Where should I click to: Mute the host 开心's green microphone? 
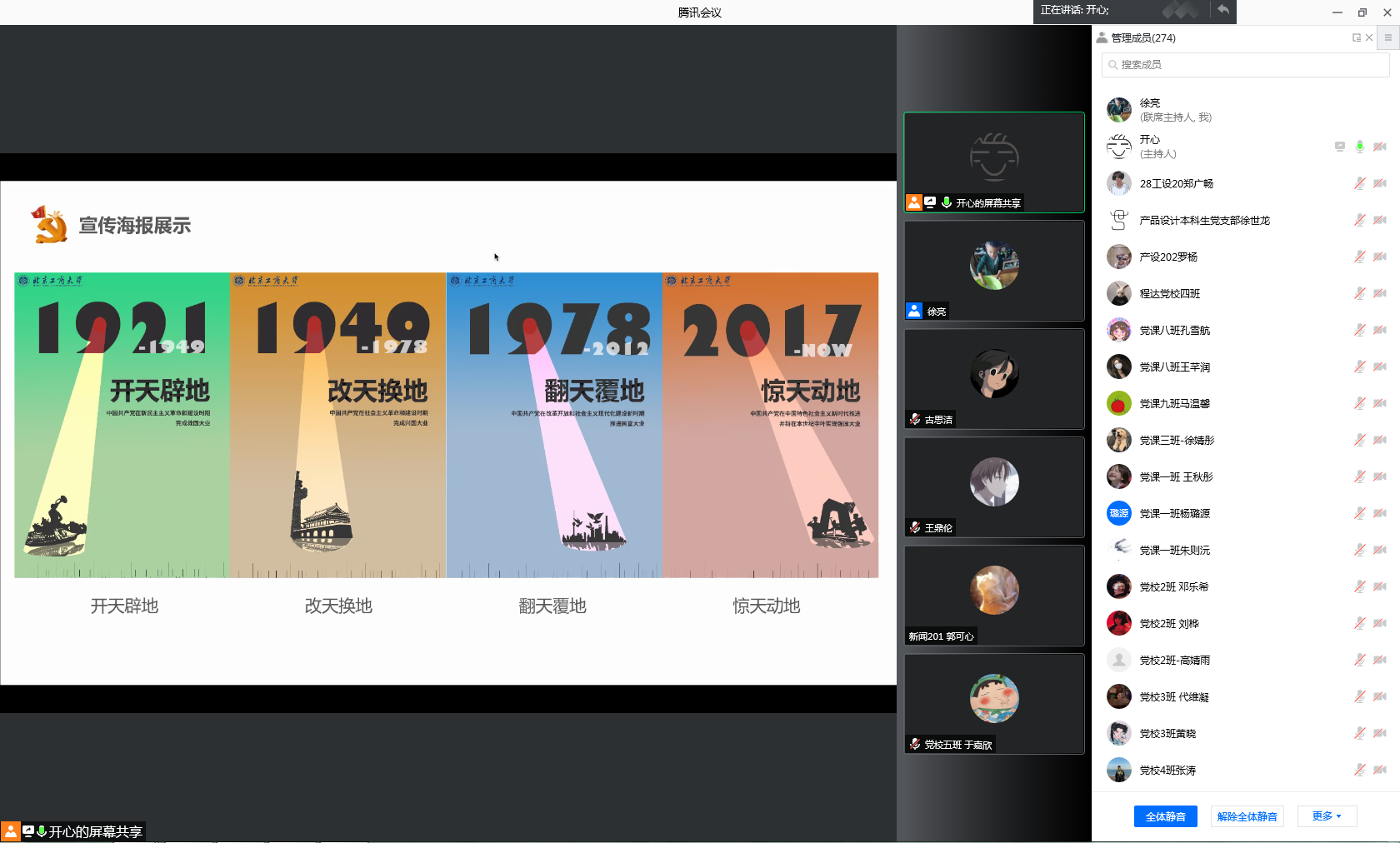point(1359,147)
